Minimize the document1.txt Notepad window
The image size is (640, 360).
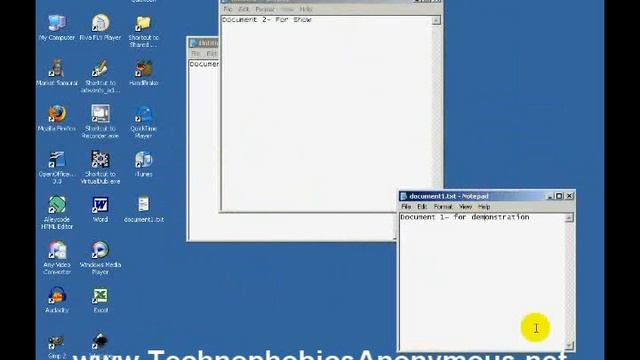549,196
